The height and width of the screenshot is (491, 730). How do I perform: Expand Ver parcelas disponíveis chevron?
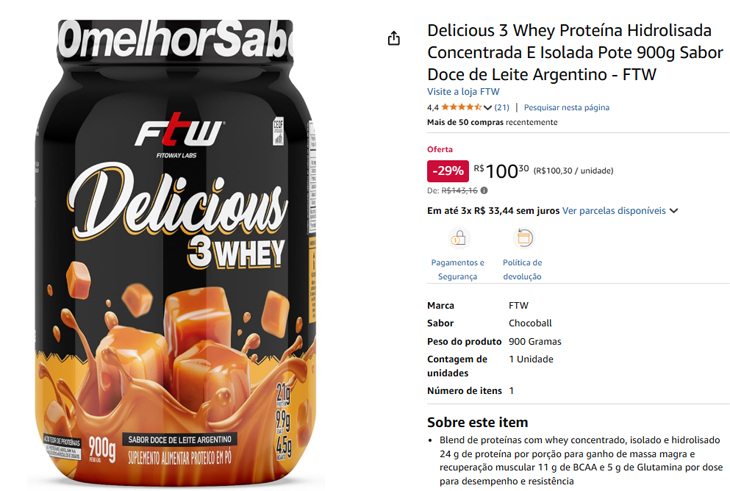[673, 211]
